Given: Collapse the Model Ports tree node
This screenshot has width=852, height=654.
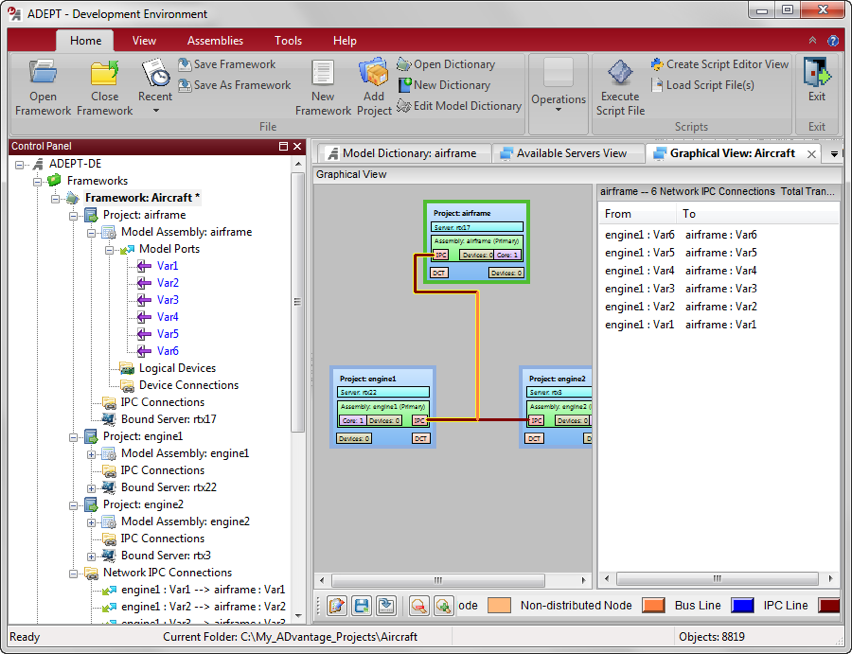Looking at the screenshot, I should tap(111, 249).
